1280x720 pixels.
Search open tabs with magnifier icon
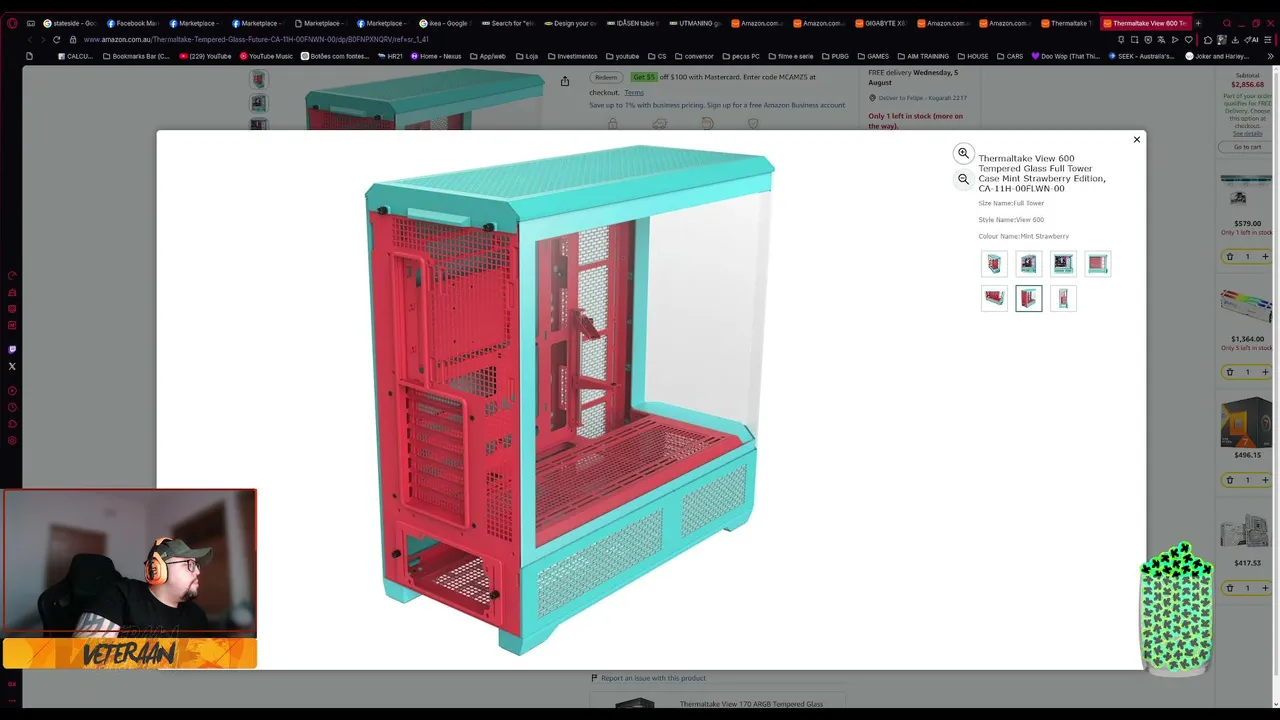click(1227, 23)
